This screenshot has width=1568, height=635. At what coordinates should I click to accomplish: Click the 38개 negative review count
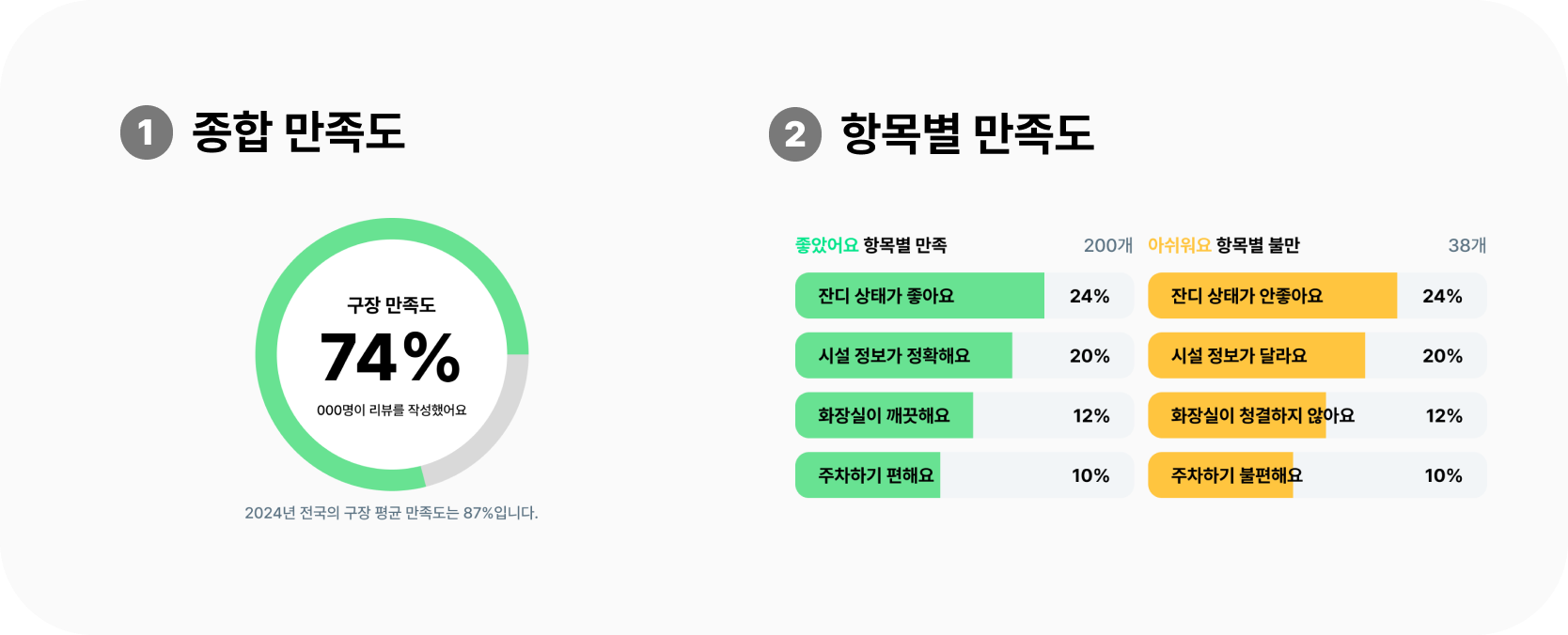click(x=1467, y=245)
